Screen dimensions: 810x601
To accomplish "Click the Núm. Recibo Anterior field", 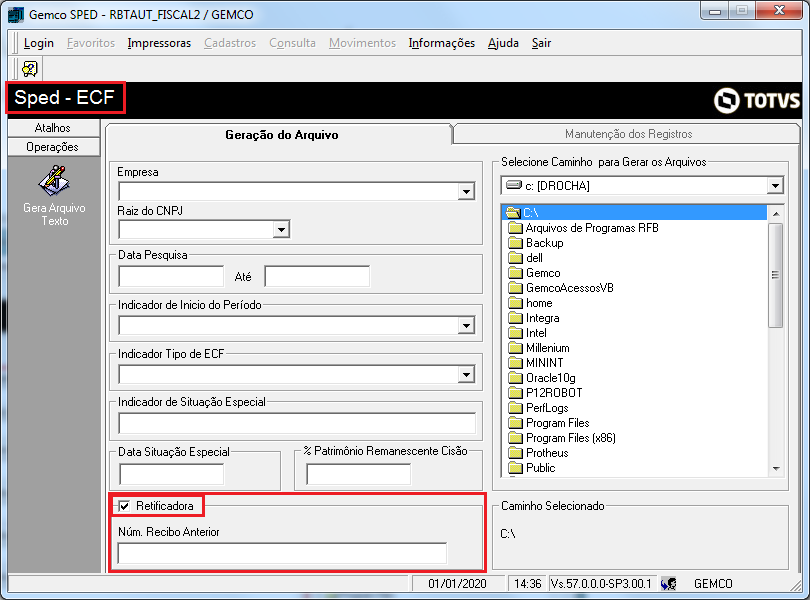I will 283,553.
